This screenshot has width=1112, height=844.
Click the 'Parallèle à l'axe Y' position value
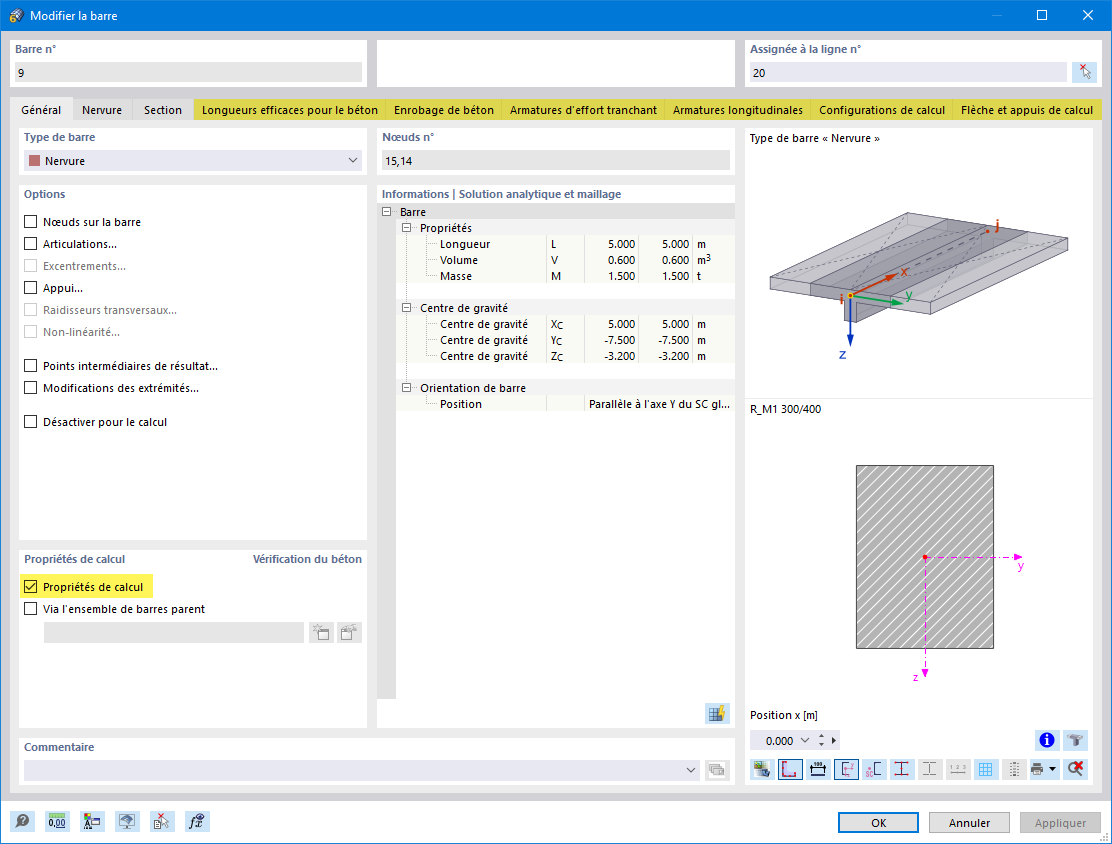coord(659,404)
